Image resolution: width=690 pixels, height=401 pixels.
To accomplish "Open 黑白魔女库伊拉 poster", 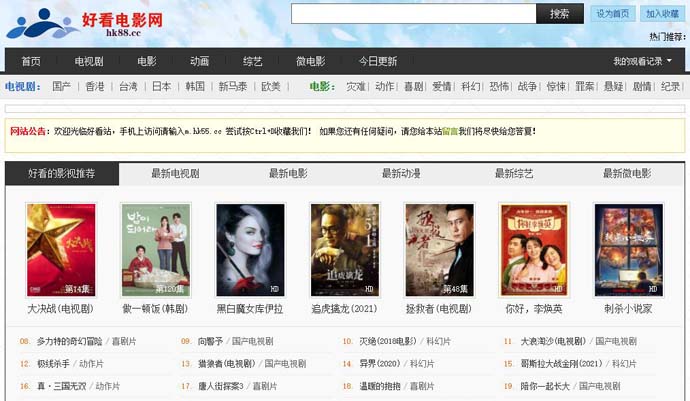I will point(250,250).
